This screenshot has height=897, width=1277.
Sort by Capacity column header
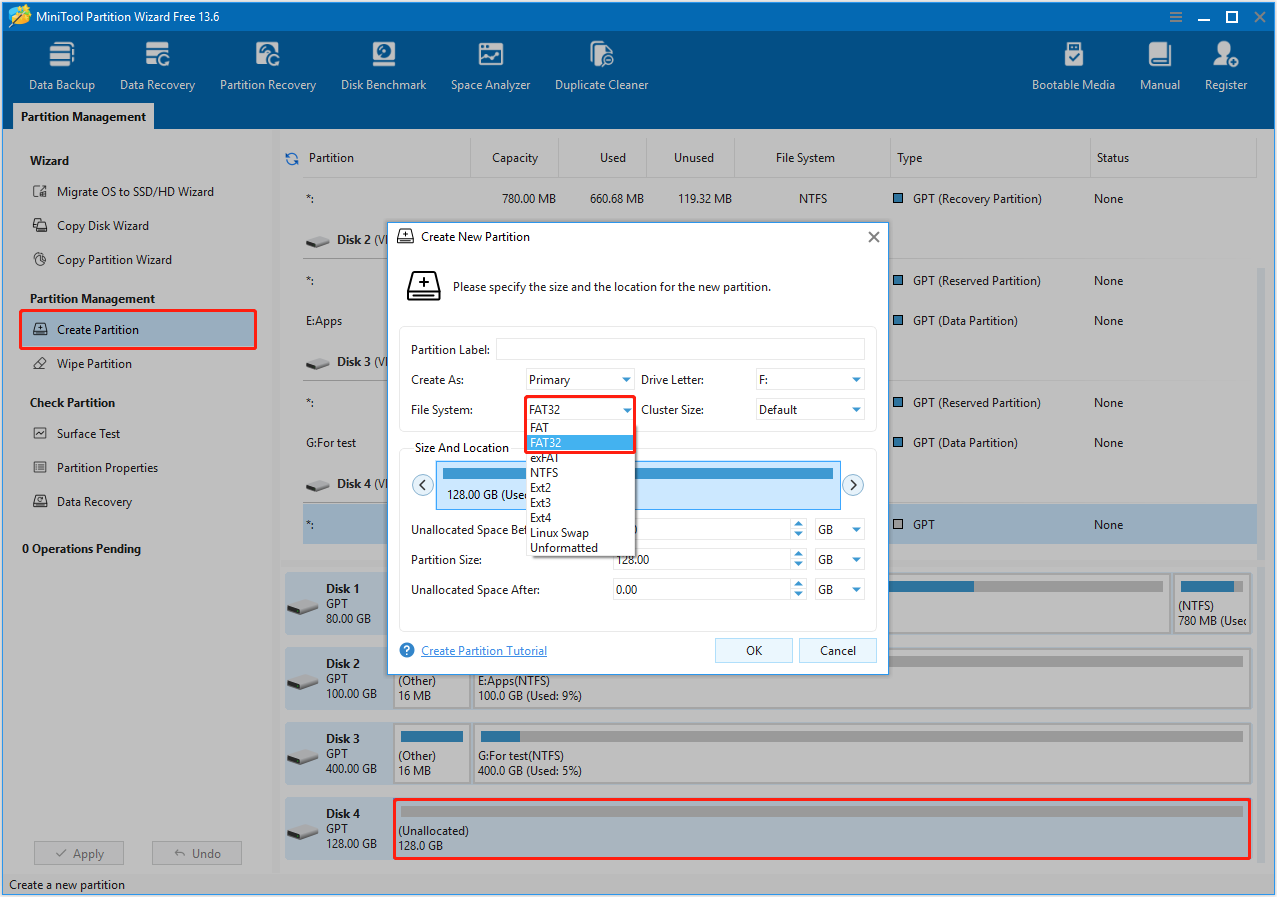pyautogui.click(x=515, y=158)
